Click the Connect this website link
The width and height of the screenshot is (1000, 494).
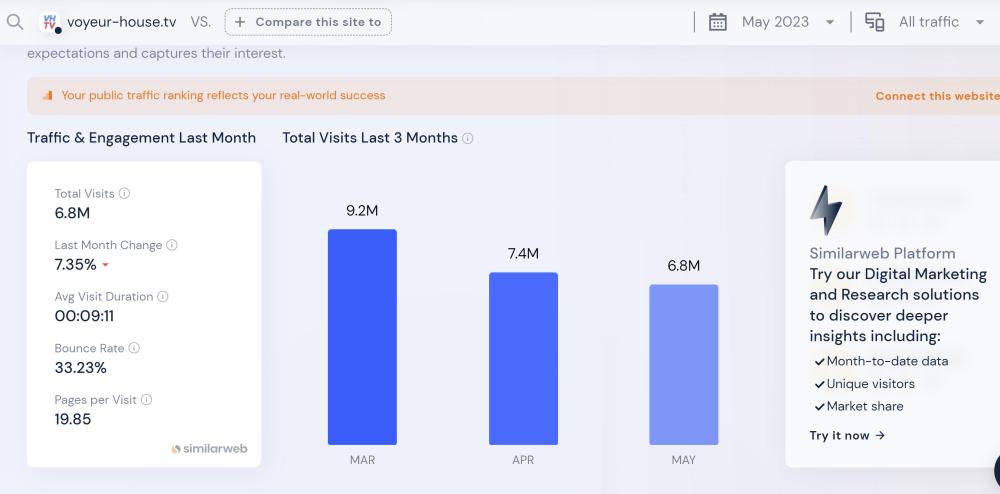tap(936, 96)
